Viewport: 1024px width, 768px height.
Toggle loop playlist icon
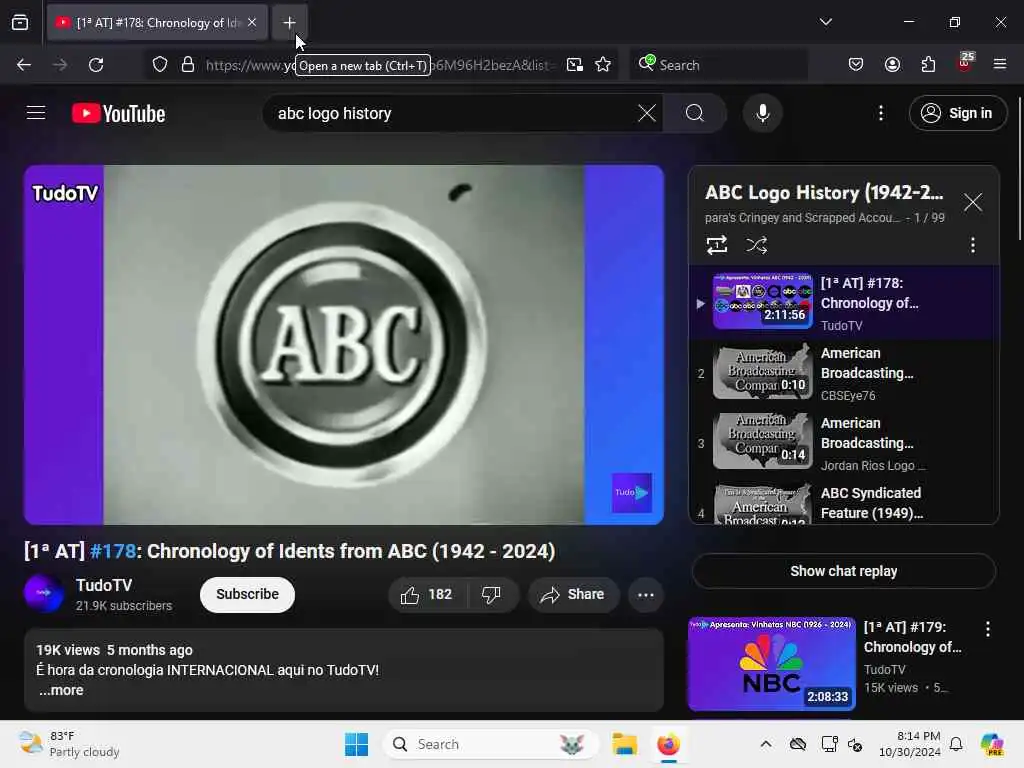(716, 245)
